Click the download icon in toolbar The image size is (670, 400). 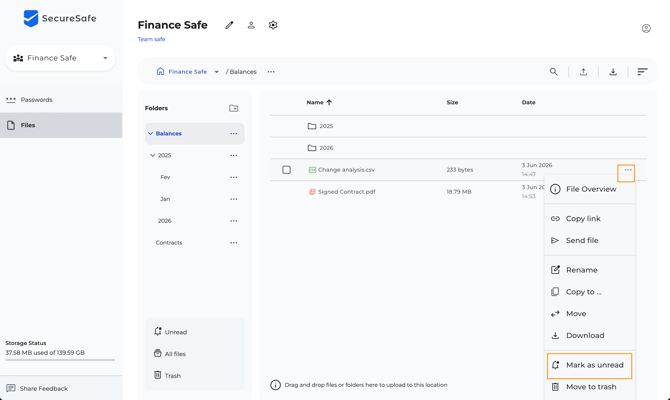coord(613,72)
